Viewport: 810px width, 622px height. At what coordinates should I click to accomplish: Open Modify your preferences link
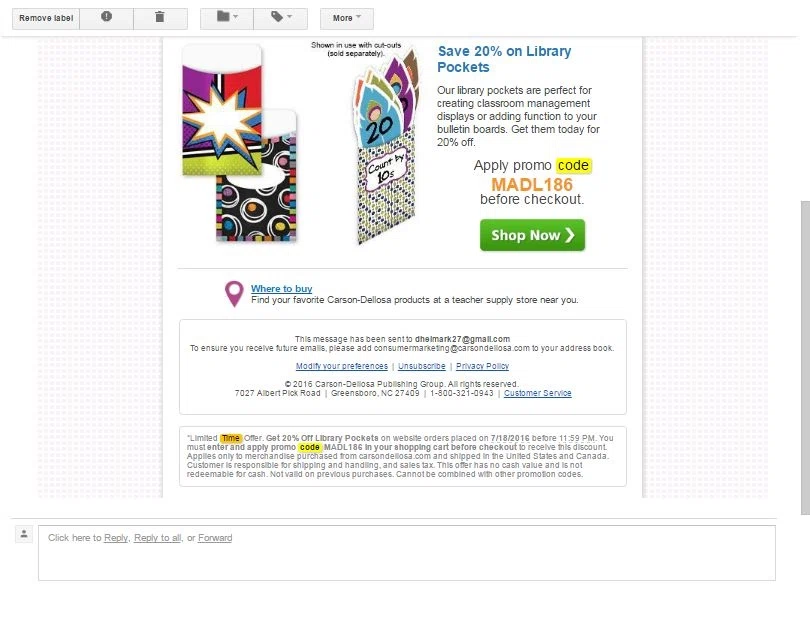coord(341,366)
